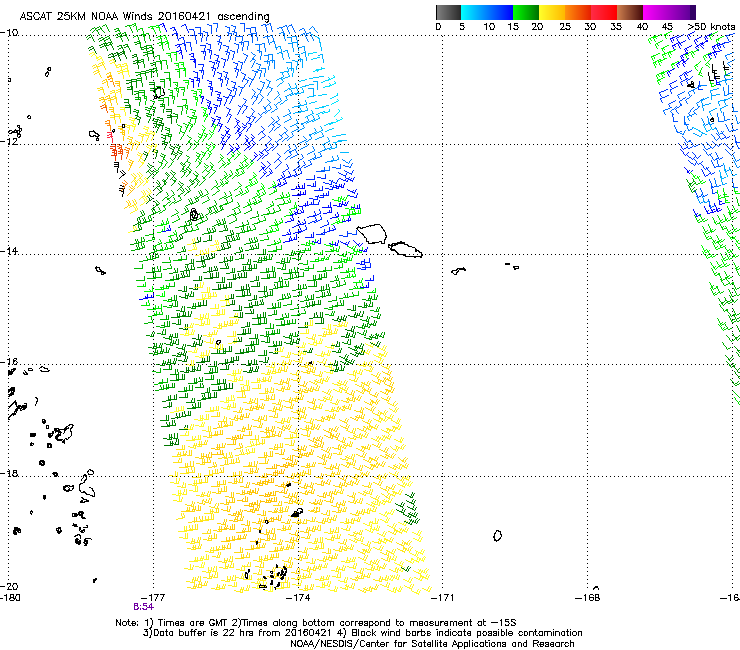740x650 pixels.
Task: Click the red 30–35 knots legend segment
Action: (604, 12)
